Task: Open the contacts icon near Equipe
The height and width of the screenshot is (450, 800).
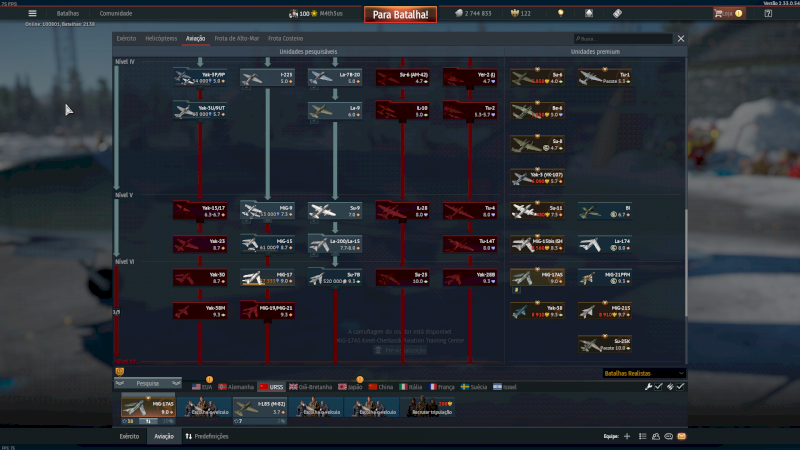Action: 656,436
